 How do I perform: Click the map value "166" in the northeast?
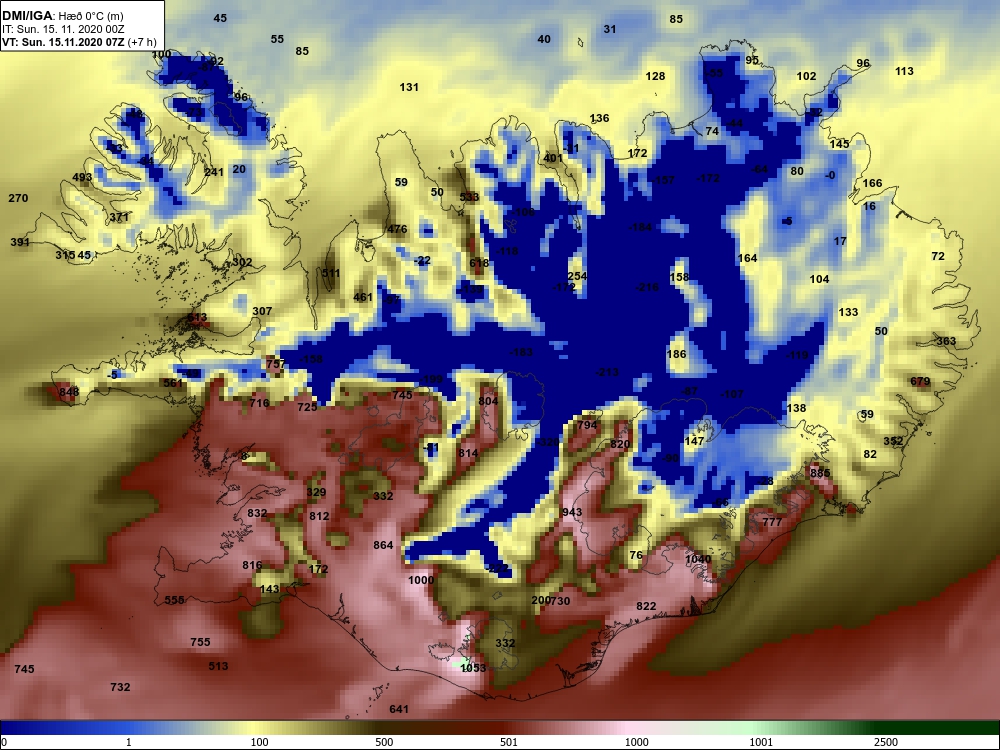pos(872,184)
